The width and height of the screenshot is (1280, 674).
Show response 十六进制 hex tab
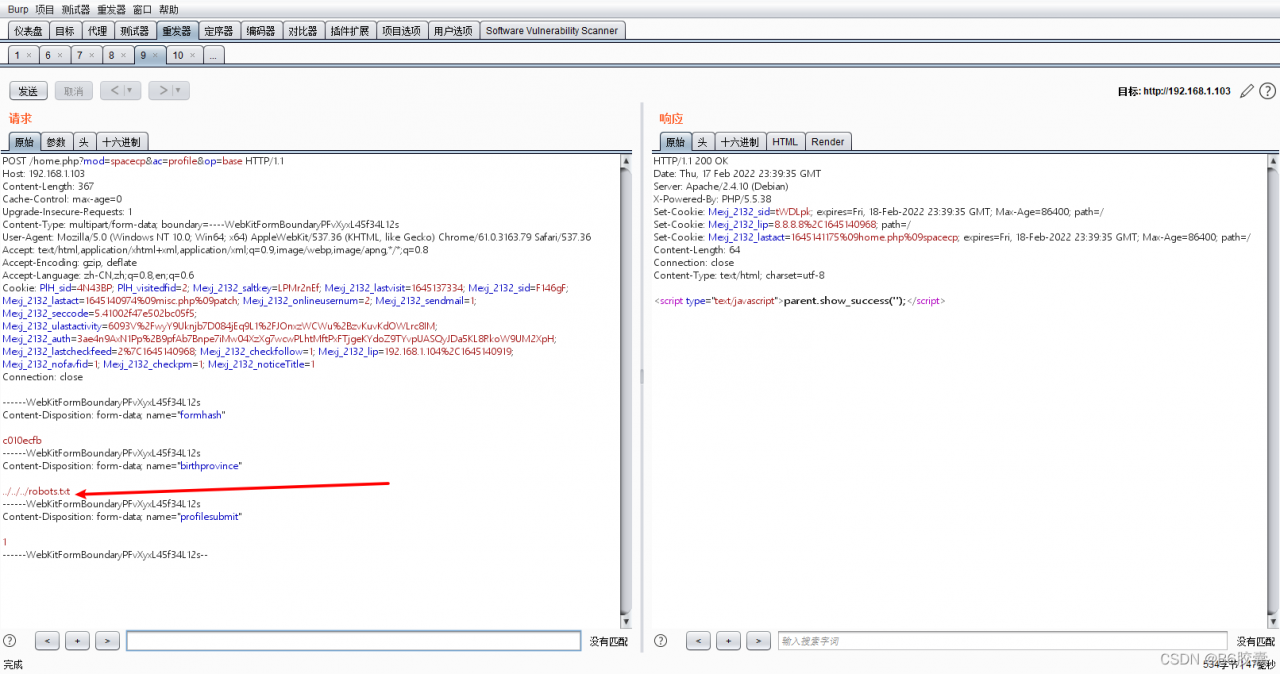point(740,142)
